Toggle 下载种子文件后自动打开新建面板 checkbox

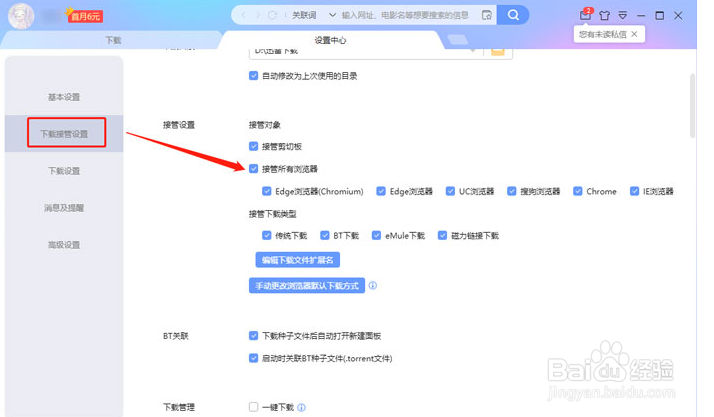254,336
